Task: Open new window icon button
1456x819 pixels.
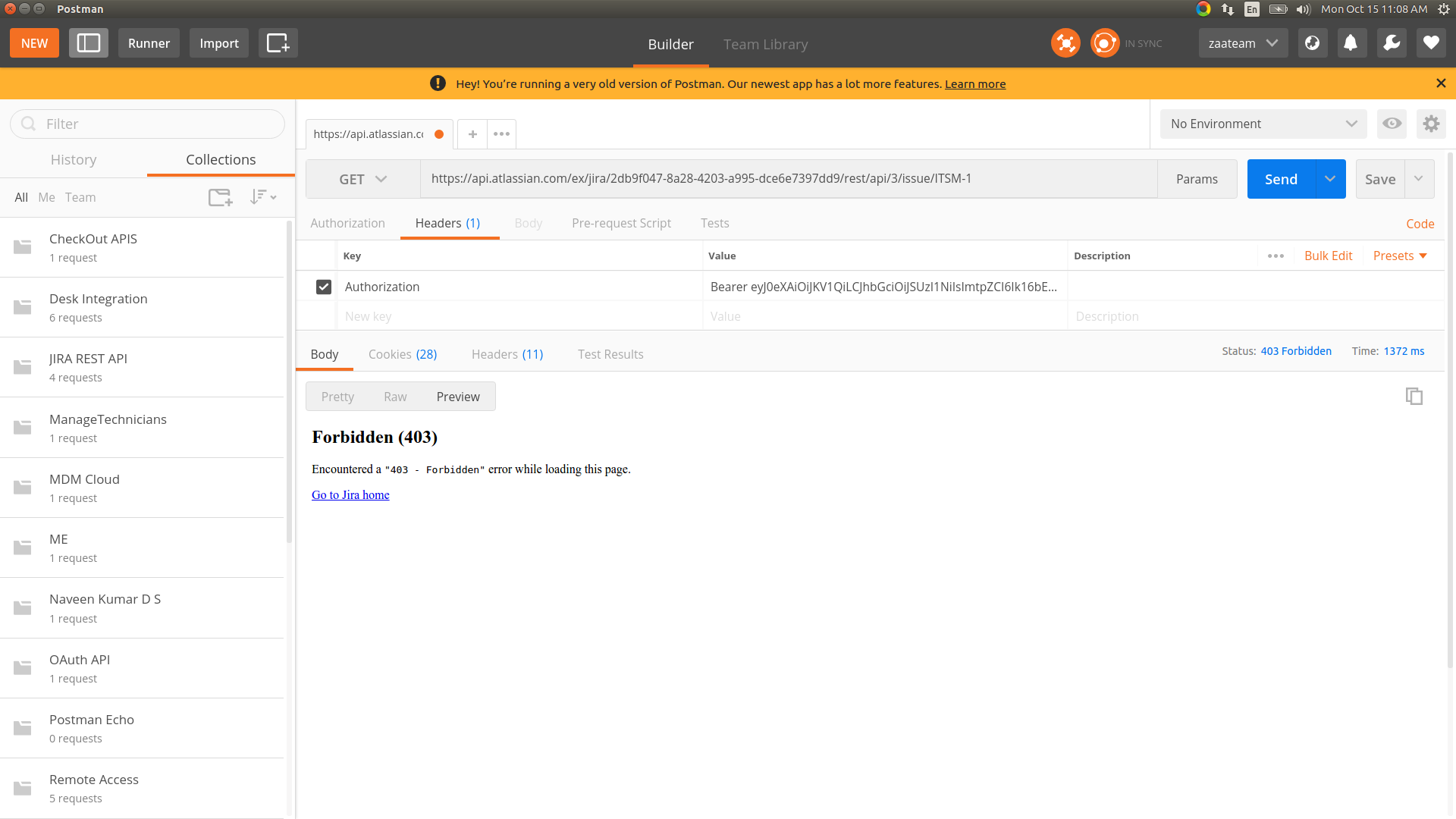Action: tap(278, 43)
